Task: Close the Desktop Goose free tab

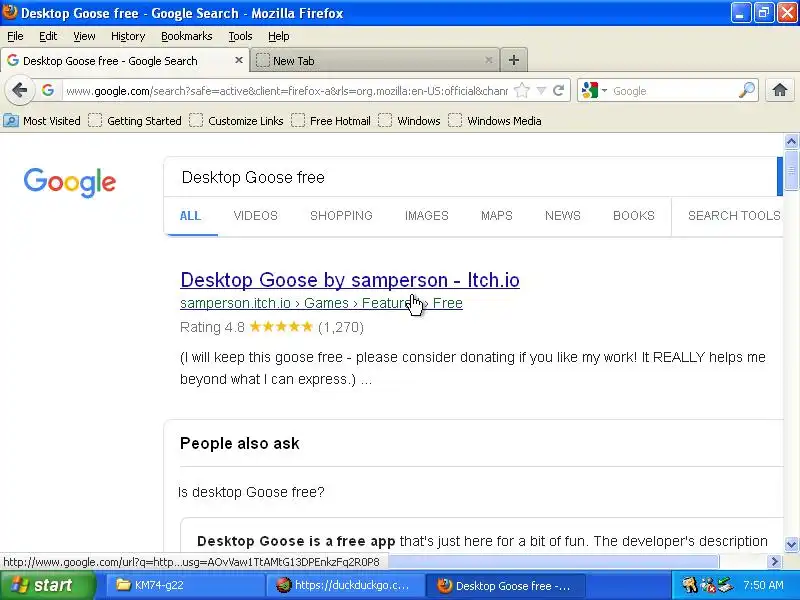Action: click(238, 60)
